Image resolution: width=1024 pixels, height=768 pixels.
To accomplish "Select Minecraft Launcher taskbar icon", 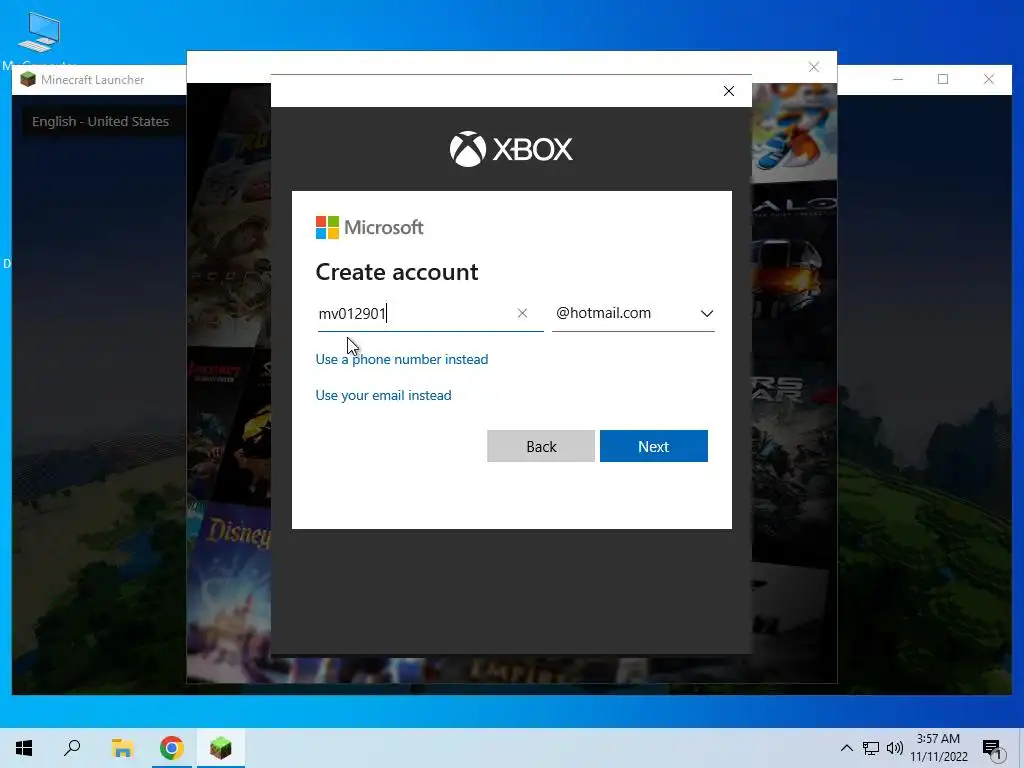I will (221, 748).
